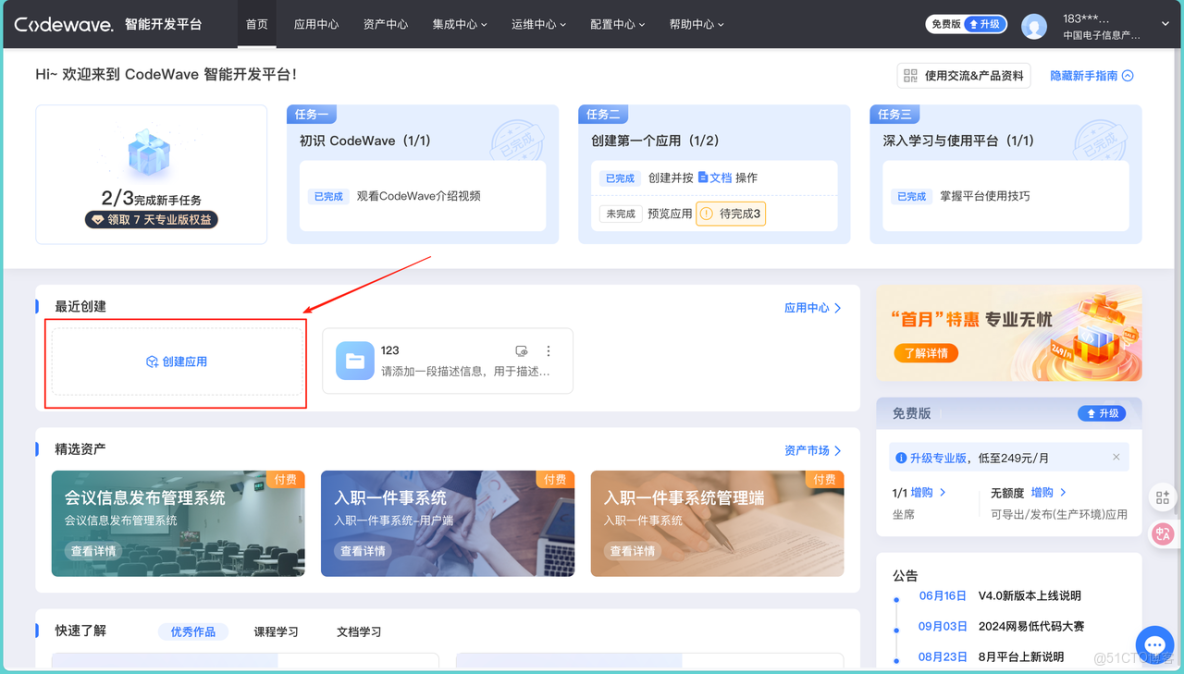
Task: Click the dashed 创建应用 area
Action: coord(175,361)
